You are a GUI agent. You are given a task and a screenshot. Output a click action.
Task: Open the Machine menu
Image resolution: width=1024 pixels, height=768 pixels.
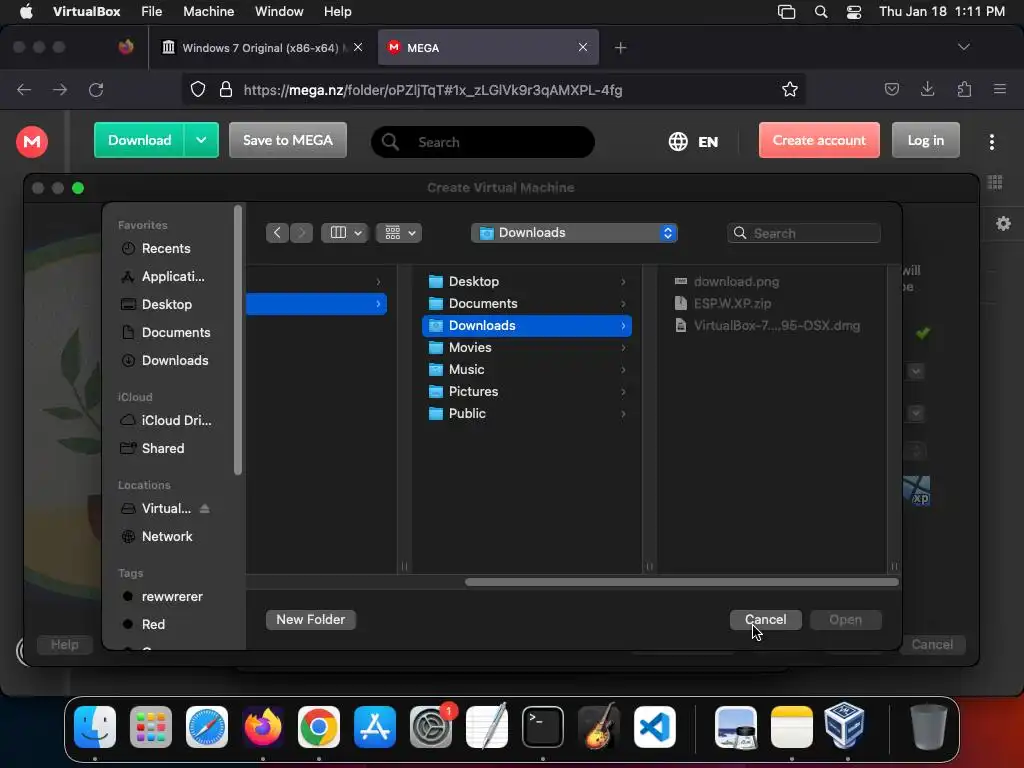point(208,12)
